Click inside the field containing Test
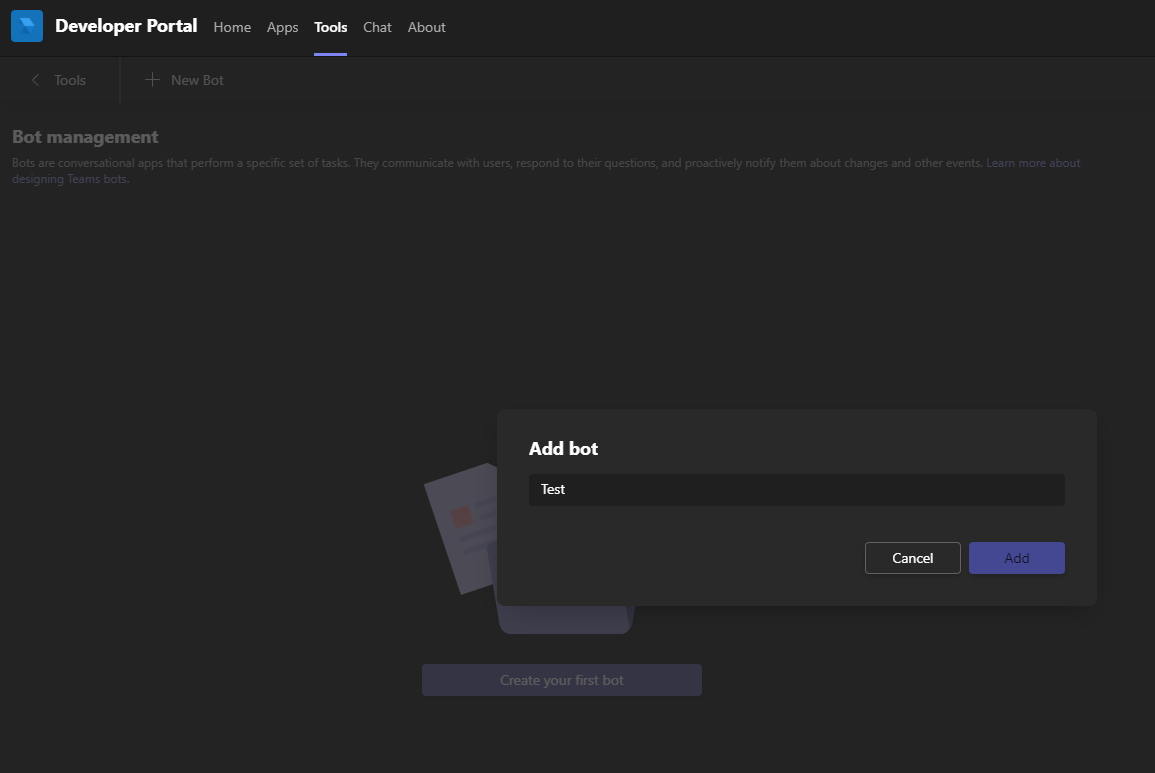 pyautogui.click(x=796, y=490)
